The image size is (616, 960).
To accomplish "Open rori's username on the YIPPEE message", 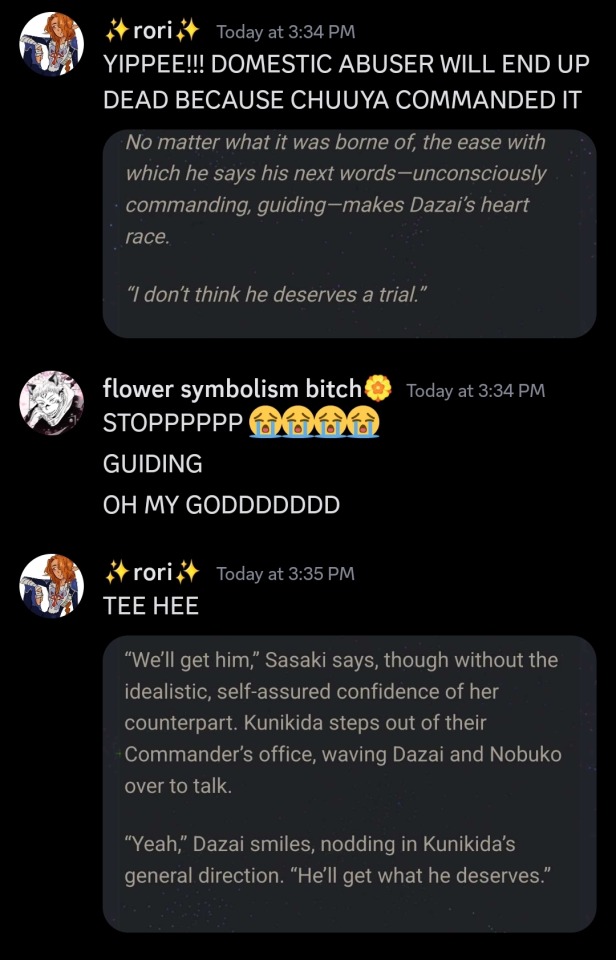I will [152, 32].
